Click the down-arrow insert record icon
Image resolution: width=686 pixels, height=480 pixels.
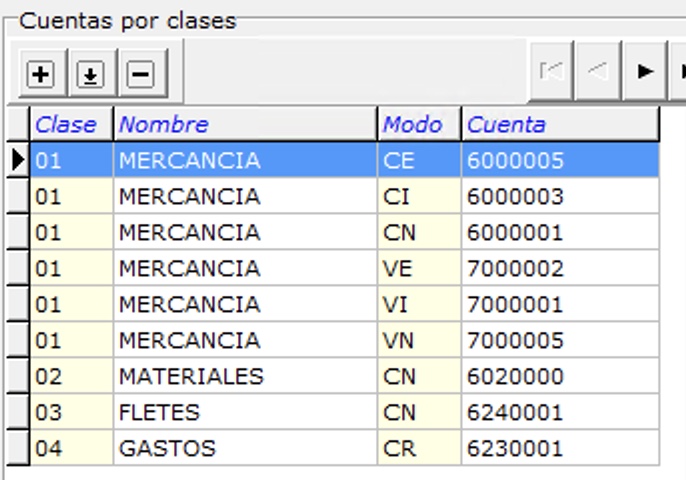click(91, 73)
